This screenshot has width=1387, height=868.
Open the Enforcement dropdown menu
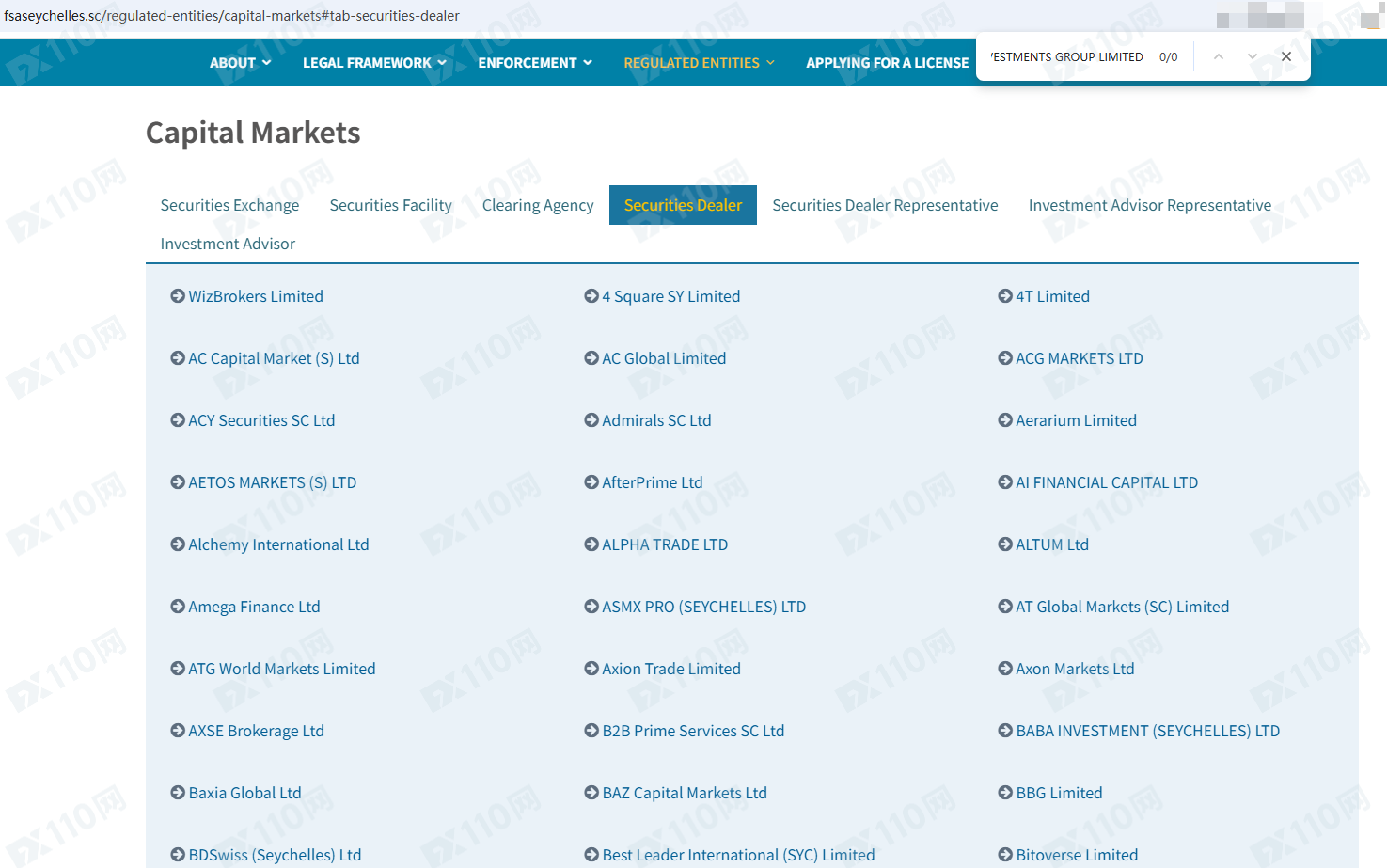535,63
